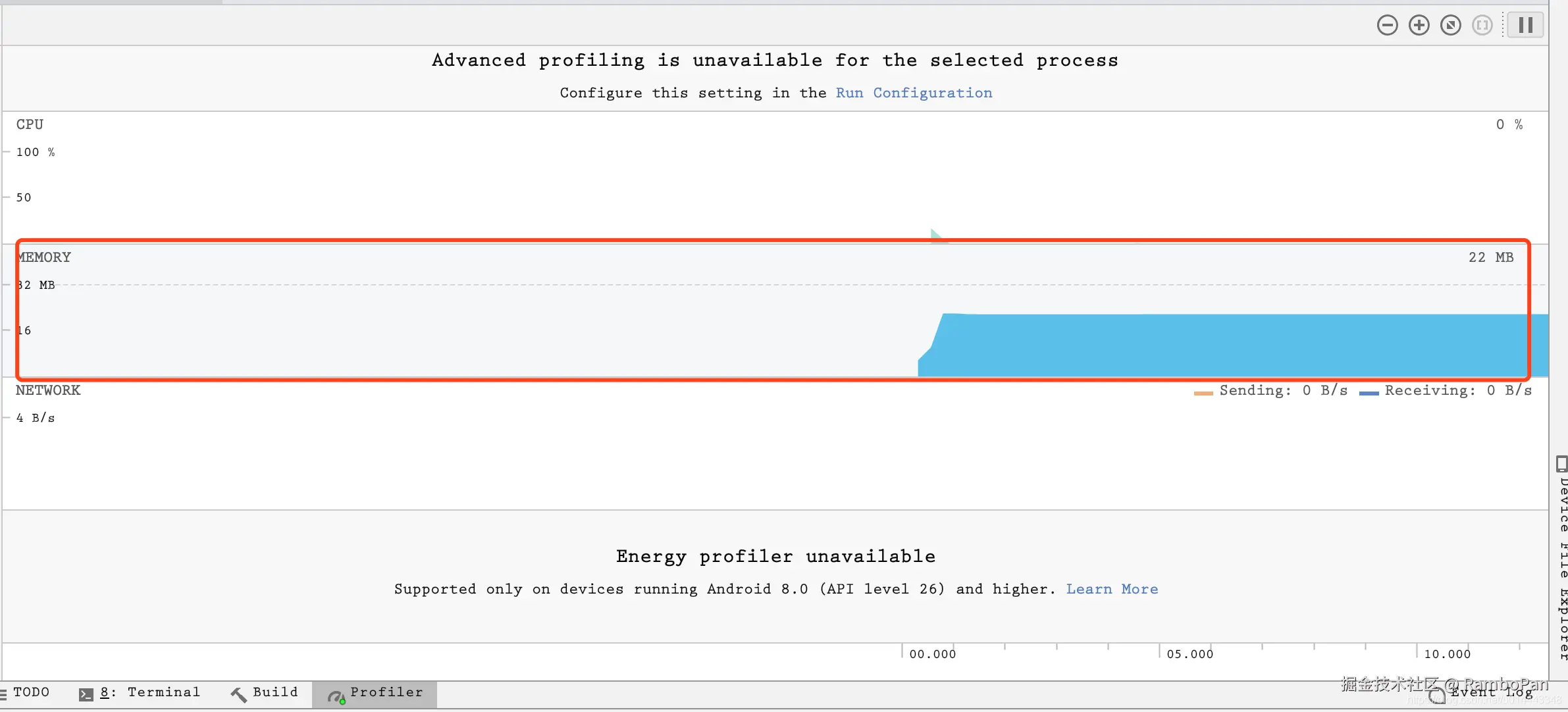The width and height of the screenshot is (1568, 712).
Task: Click the Run Configuration link
Action: (913, 93)
